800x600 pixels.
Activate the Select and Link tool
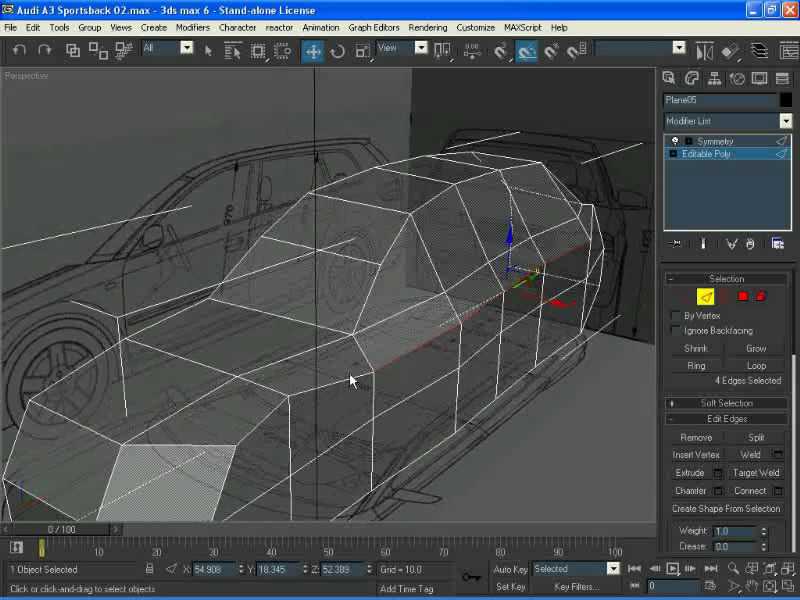[x=72, y=50]
